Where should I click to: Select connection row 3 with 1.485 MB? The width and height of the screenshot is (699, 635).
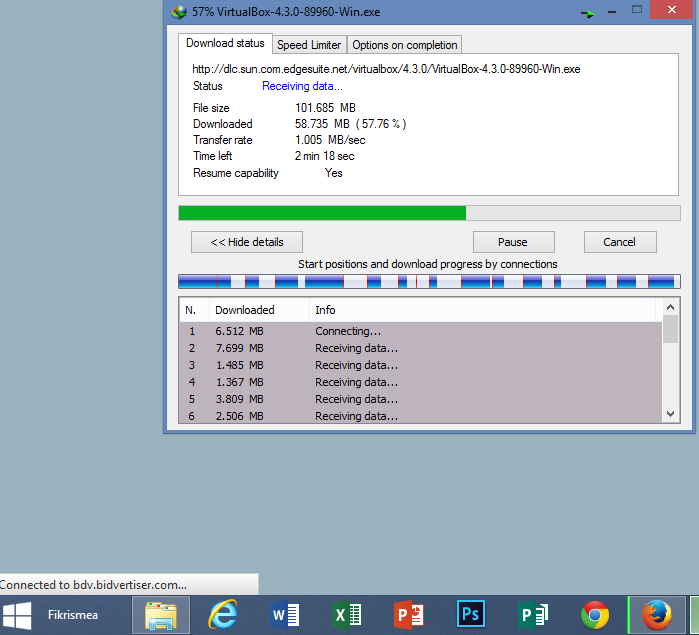[x=421, y=365]
